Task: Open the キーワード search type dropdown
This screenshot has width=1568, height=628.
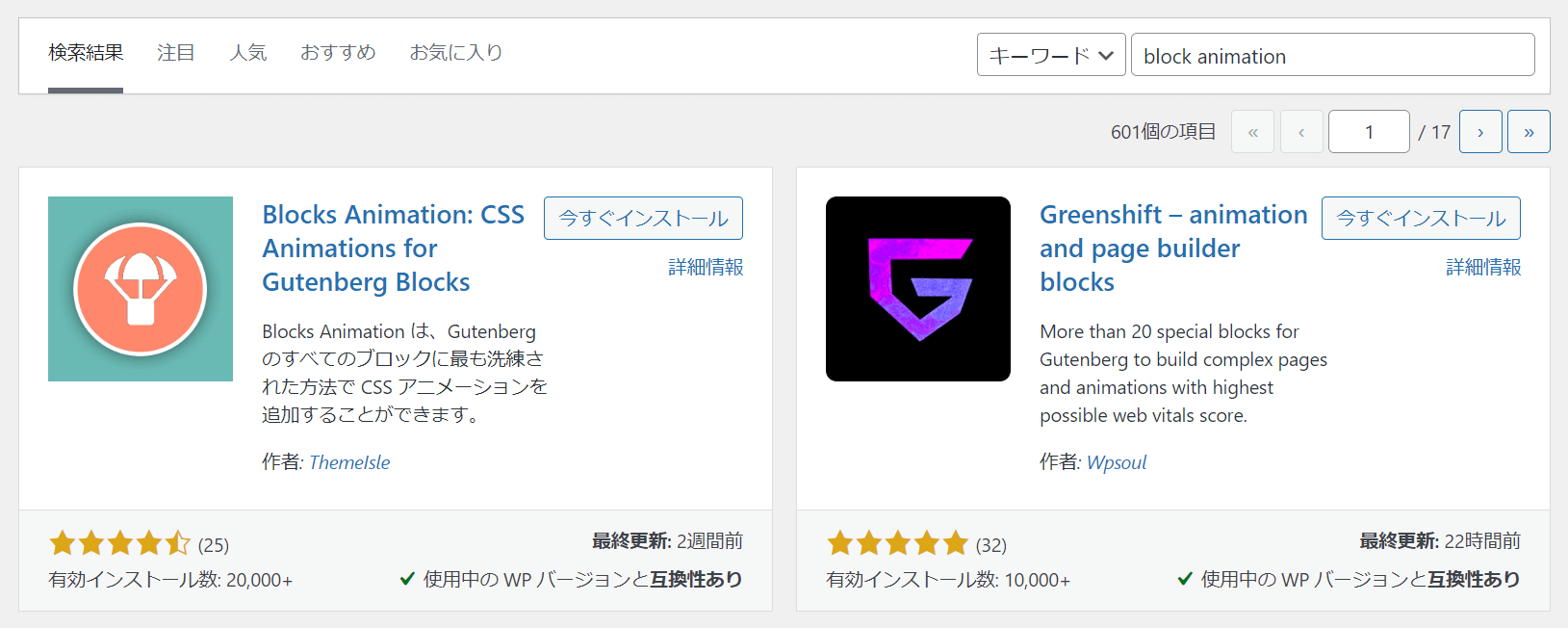Action: coord(1051,55)
